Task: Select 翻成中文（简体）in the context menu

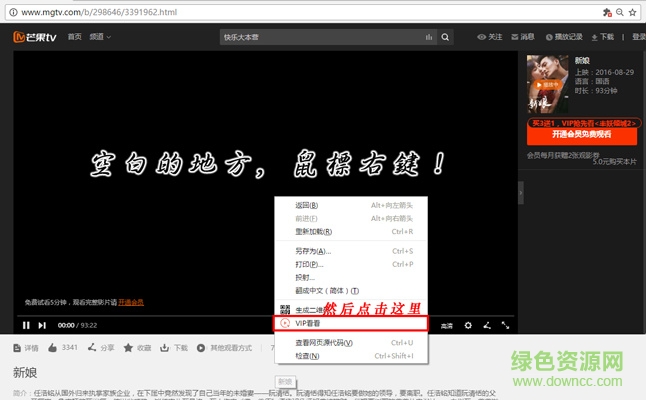Action: [x=351, y=291]
